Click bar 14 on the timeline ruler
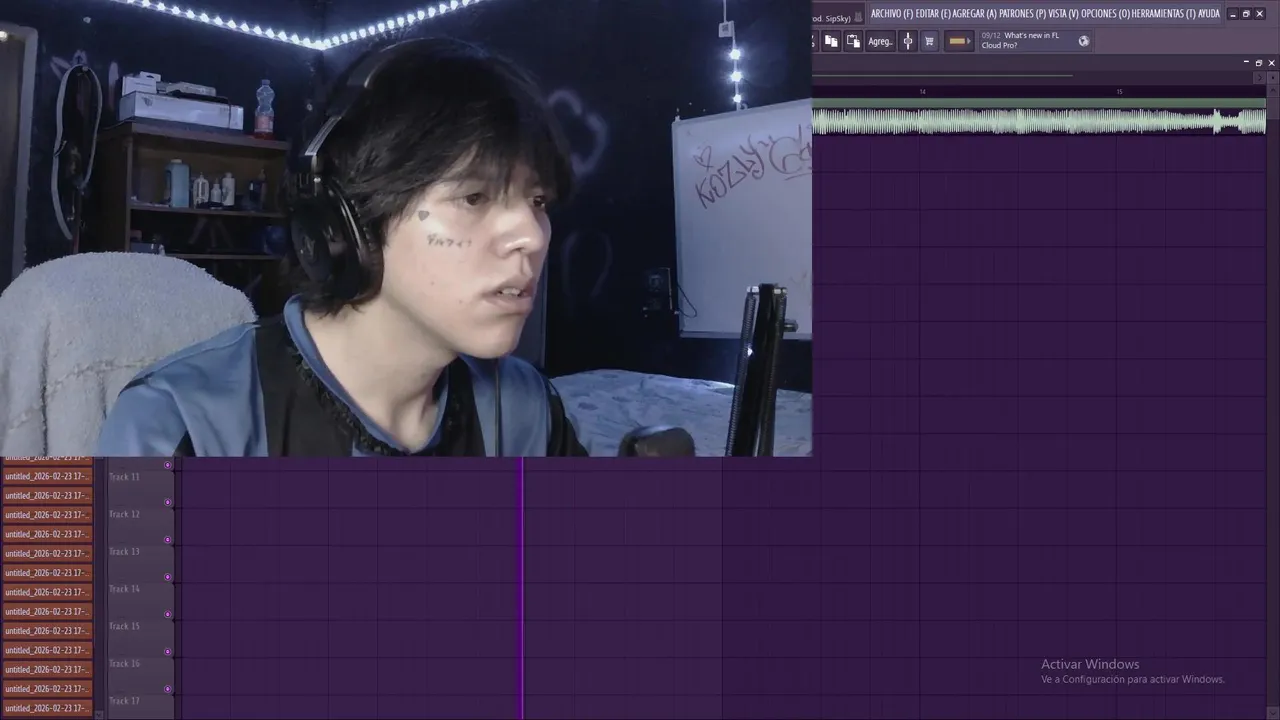 point(922,92)
